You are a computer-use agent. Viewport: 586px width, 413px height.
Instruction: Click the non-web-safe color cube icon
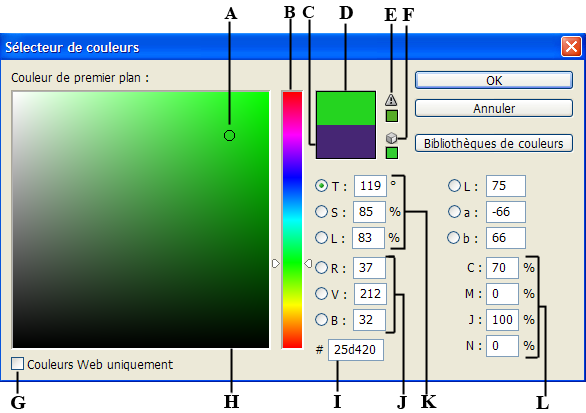pos(391,138)
